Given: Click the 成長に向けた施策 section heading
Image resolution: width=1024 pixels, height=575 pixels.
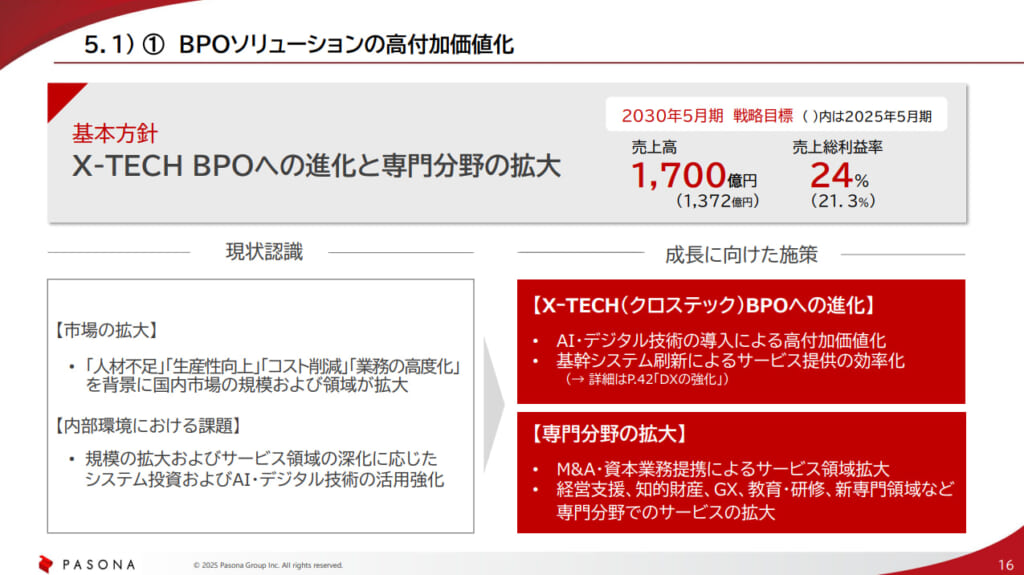Looking at the screenshot, I should tap(741, 254).
